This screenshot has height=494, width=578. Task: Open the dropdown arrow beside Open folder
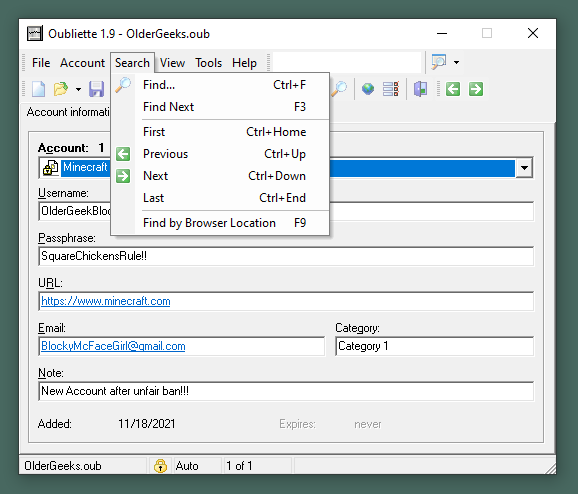pos(78,89)
